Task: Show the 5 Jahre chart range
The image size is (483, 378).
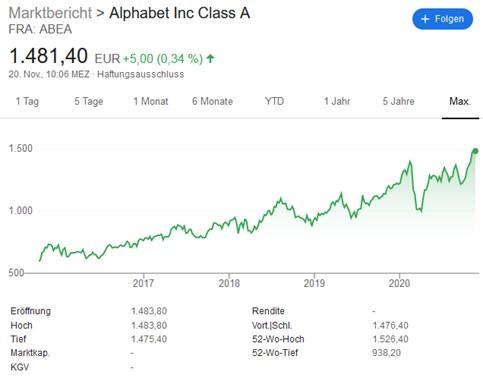Action: point(398,101)
